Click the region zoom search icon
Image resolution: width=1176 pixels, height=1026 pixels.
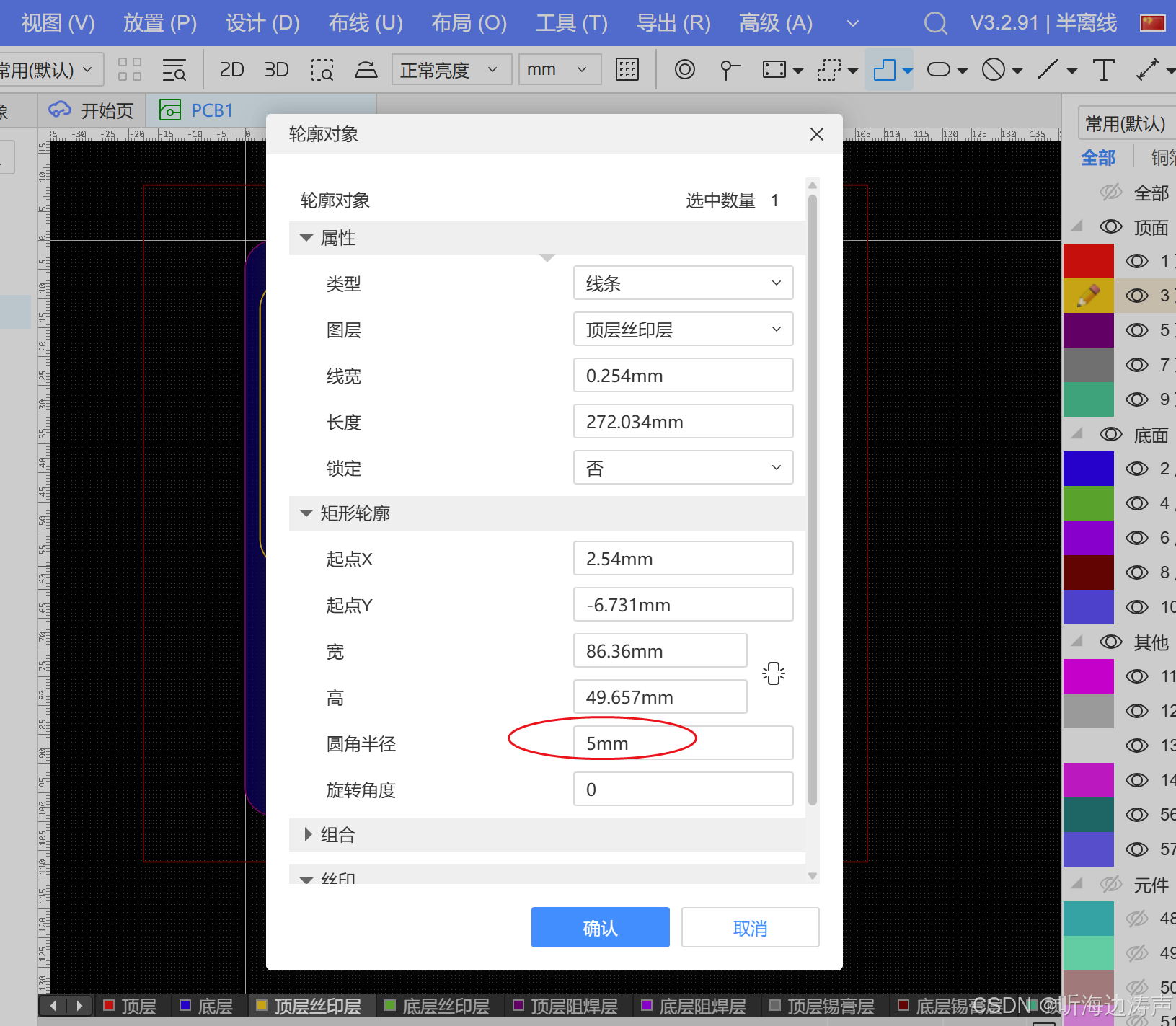(322, 70)
